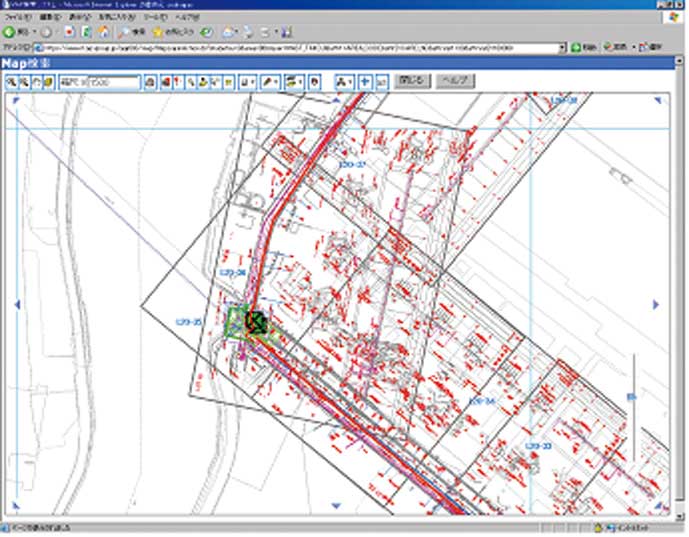The height and width of the screenshot is (537, 689).
Task: Click the browser Stop icon
Action: 67,32
